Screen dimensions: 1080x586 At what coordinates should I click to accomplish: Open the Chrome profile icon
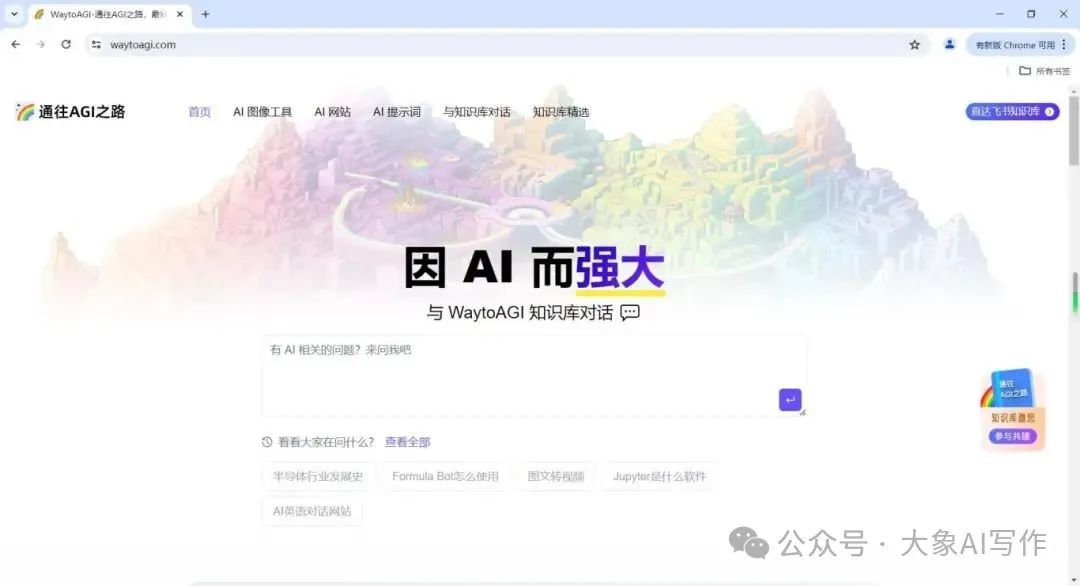tap(949, 45)
